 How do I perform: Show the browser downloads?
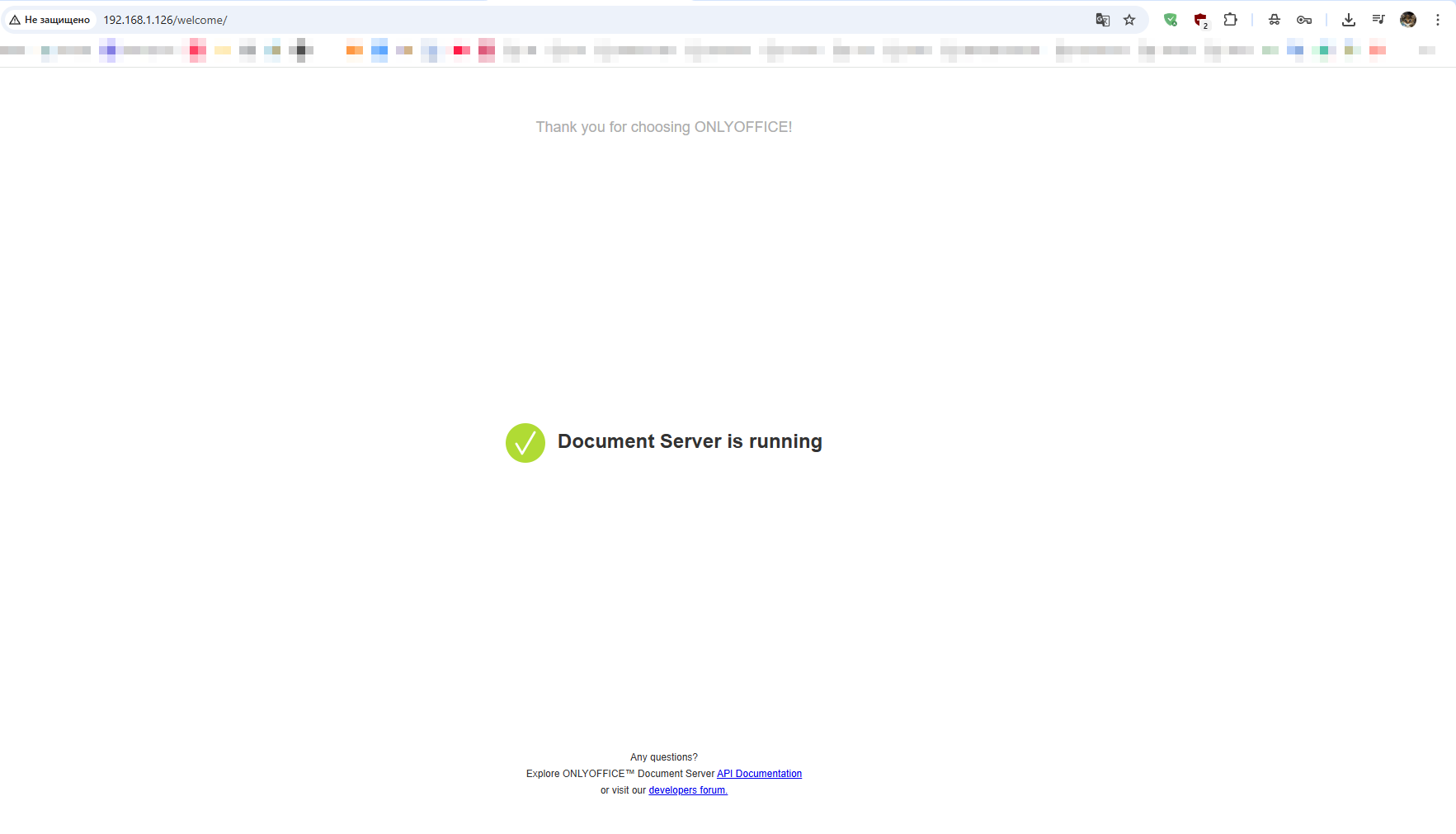(1349, 20)
